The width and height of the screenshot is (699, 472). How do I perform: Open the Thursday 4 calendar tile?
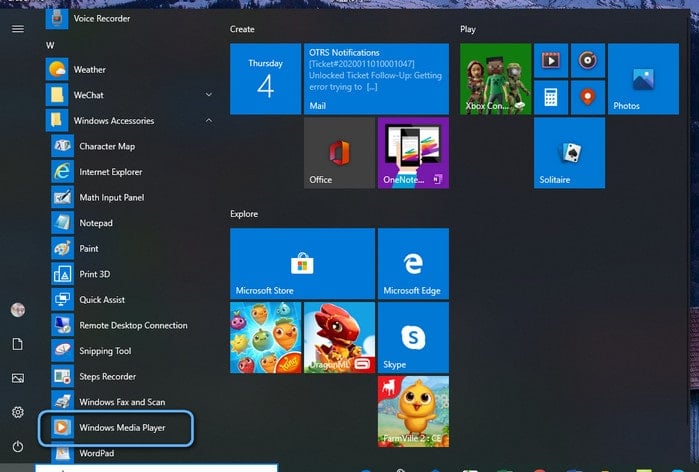point(265,79)
